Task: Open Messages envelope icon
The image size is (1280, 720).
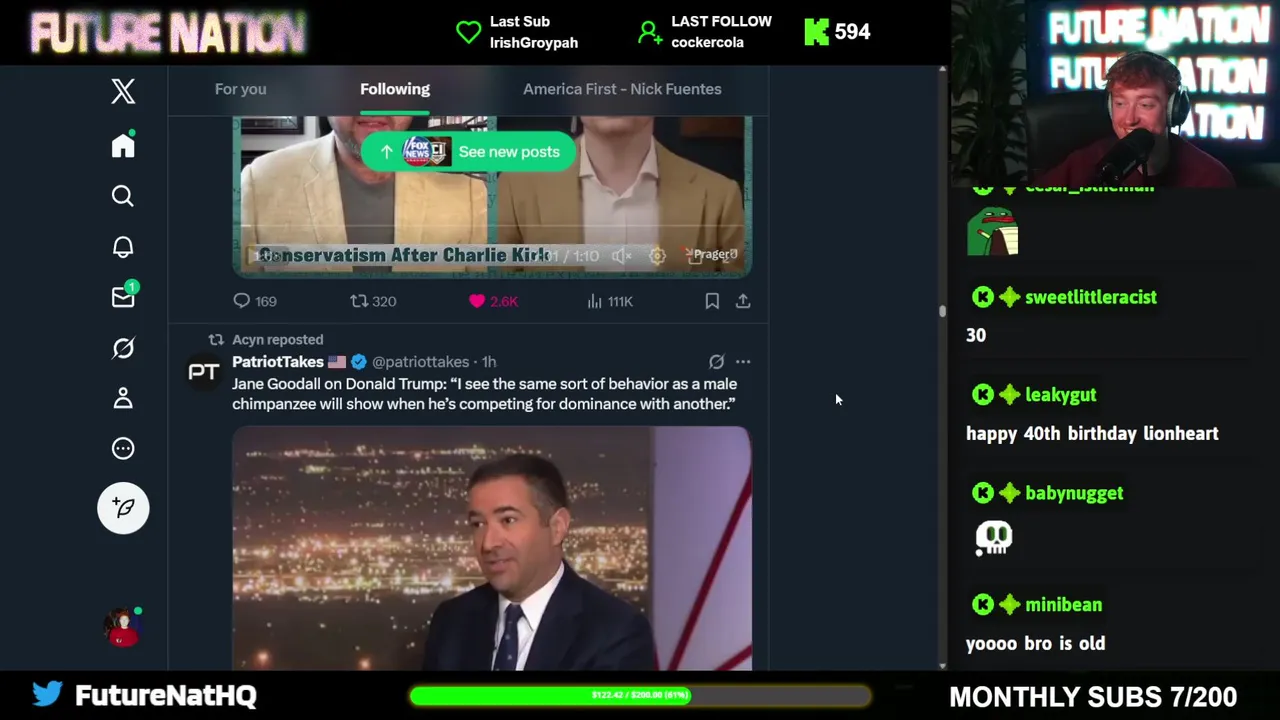Action: coord(123,296)
